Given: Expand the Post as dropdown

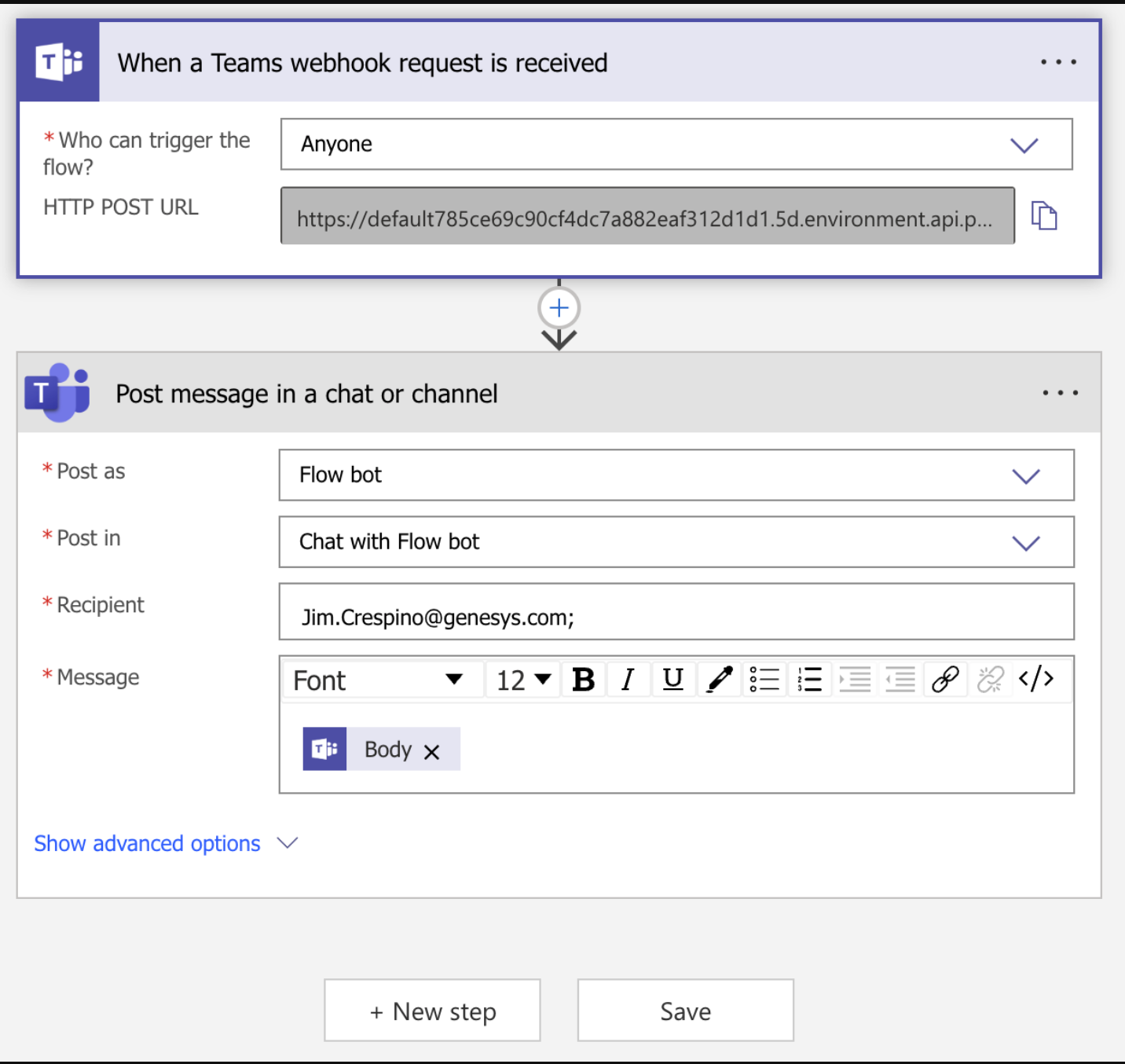Looking at the screenshot, I should 1025,475.
